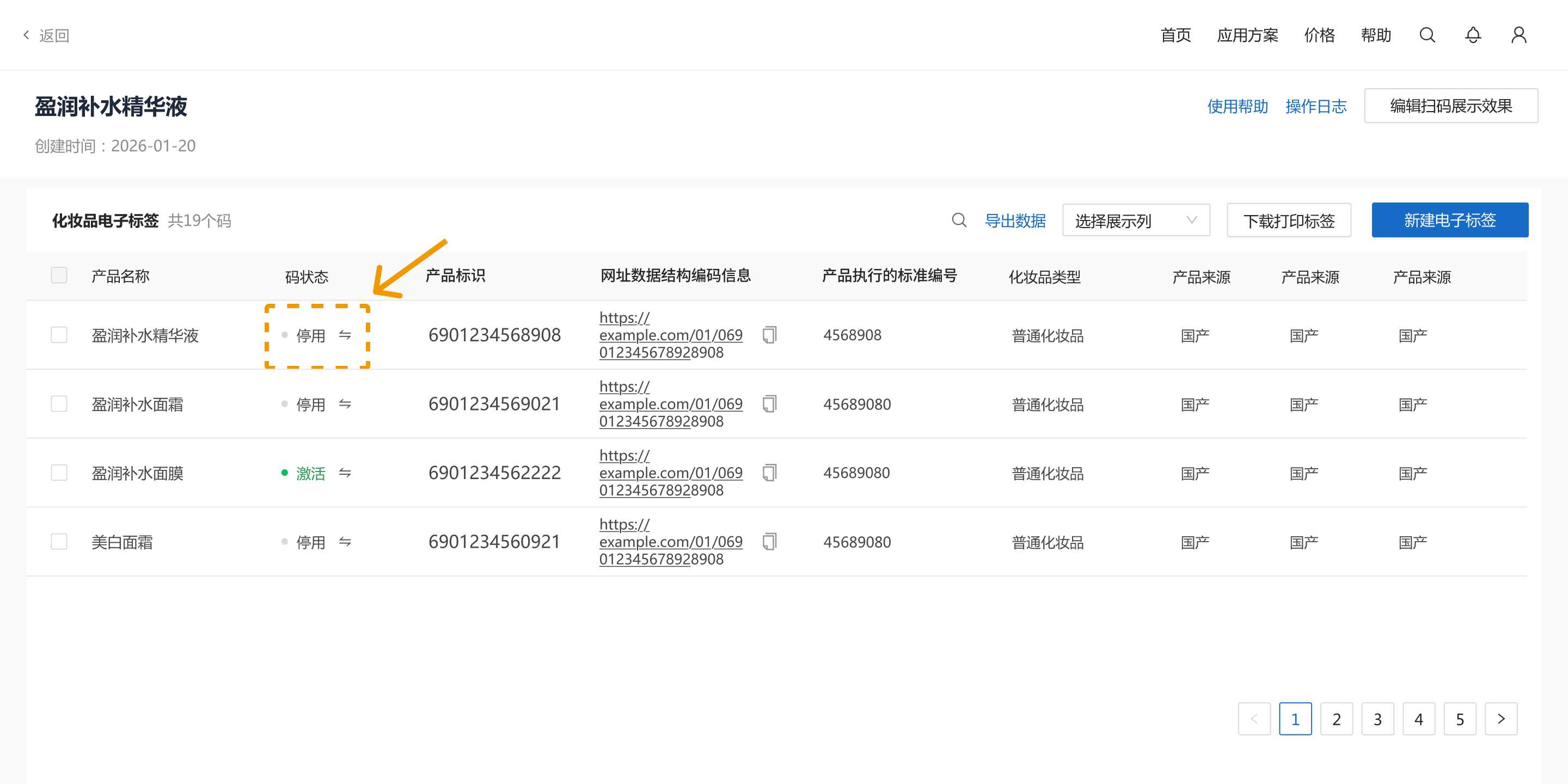Click the 新建电子标签 button
The width and height of the screenshot is (1568, 784).
tap(1449, 220)
